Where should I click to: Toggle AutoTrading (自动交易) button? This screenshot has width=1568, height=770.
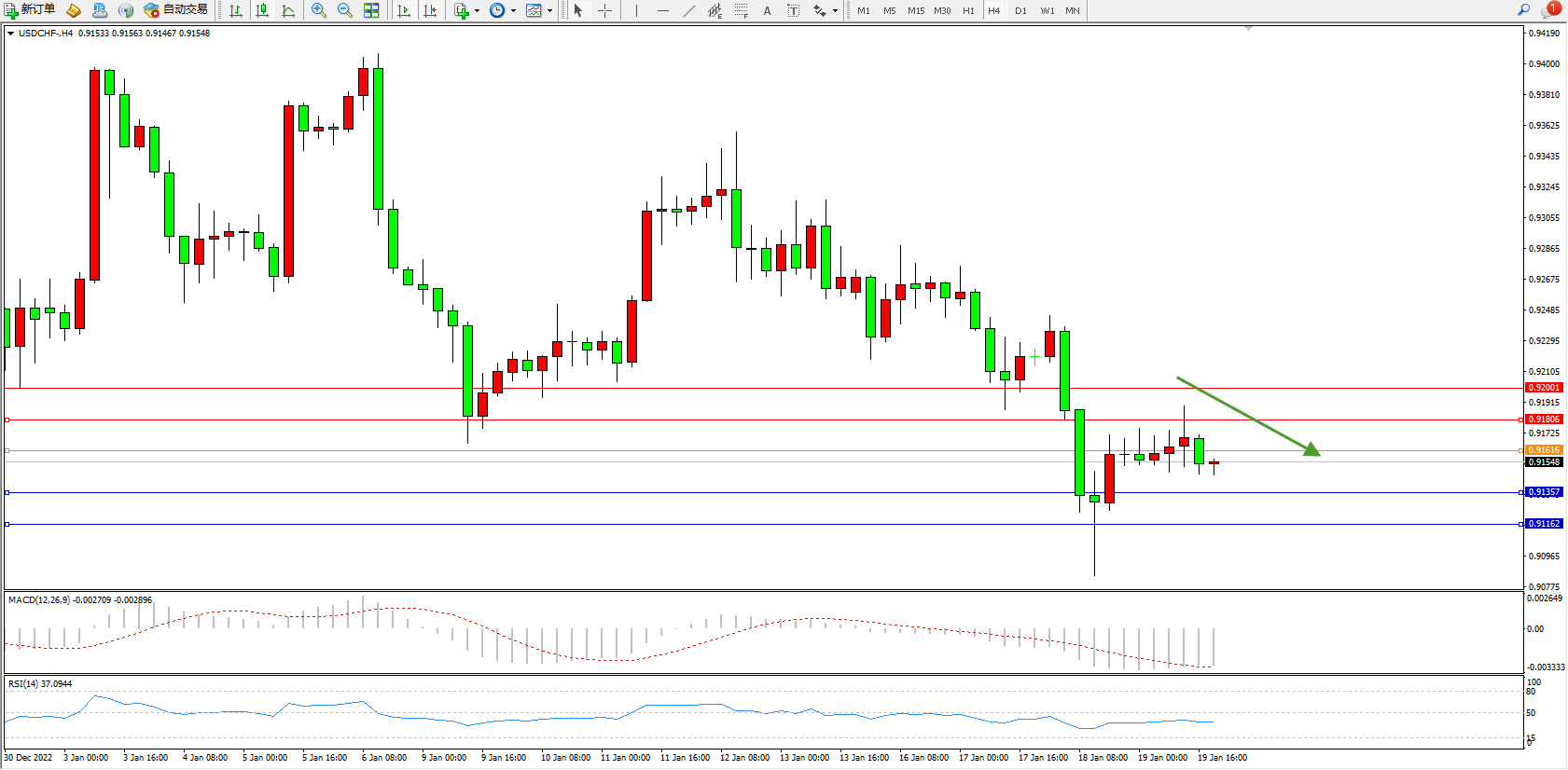pos(175,10)
